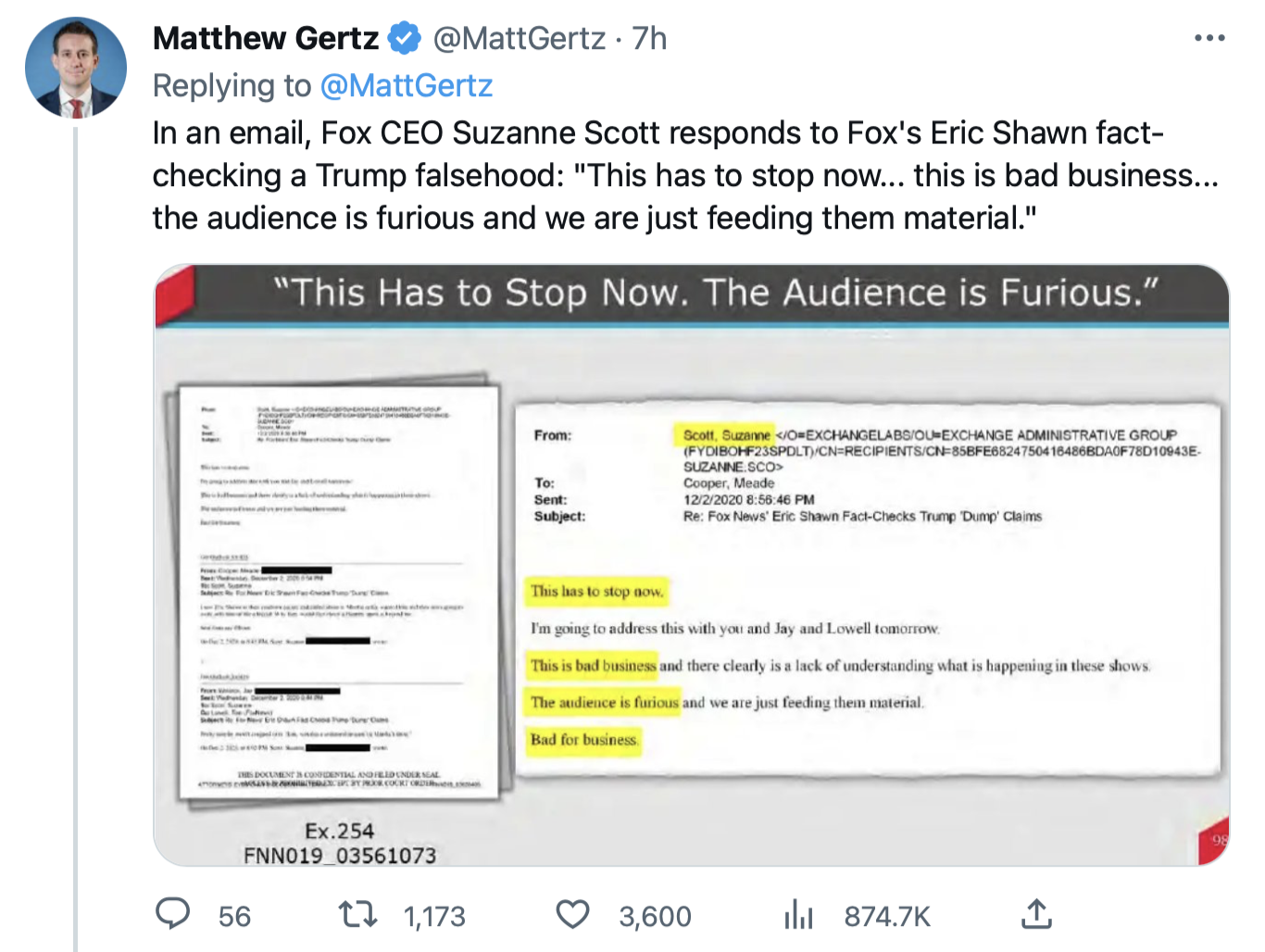Click the 874.7K views count
The height and width of the screenshot is (952, 1265).
pos(887,916)
